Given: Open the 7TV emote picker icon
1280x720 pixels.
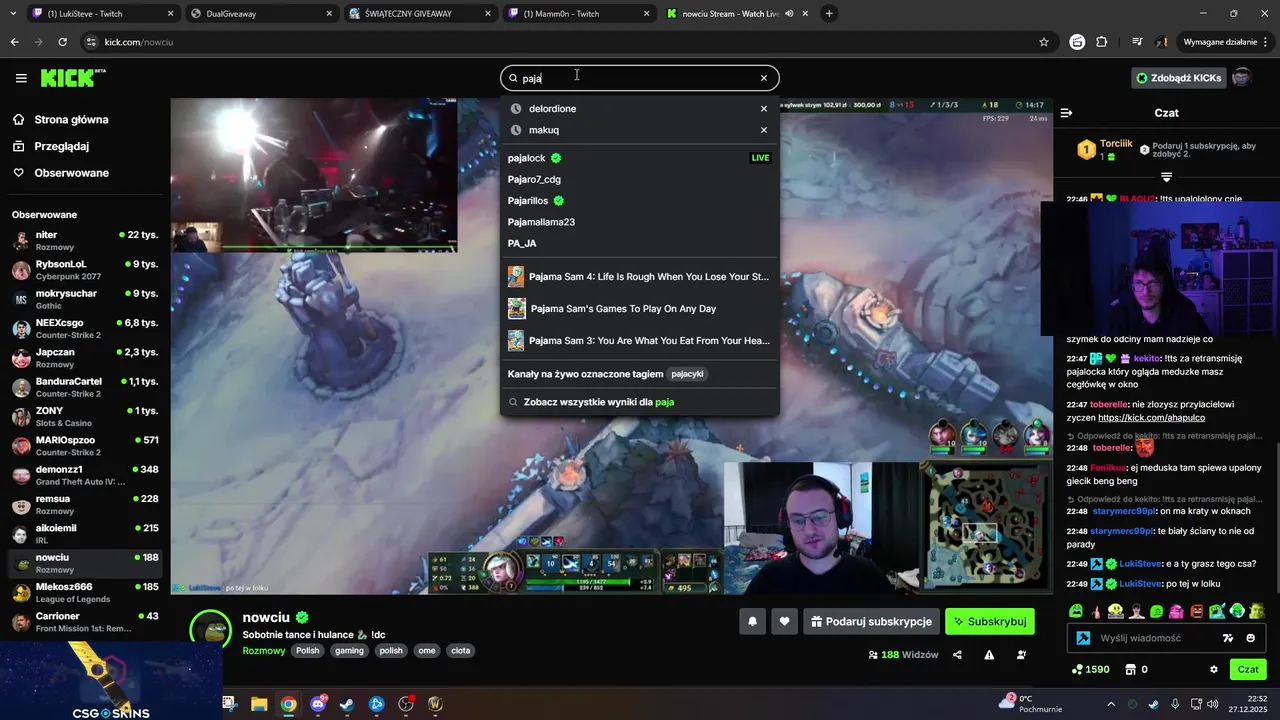Looking at the screenshot, I should 1228,638.
